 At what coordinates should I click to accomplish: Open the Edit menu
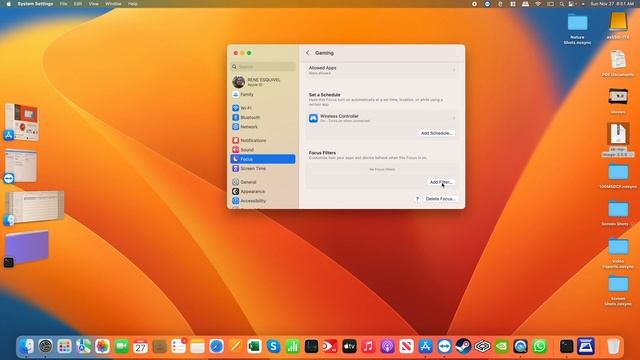click(x=78, y=4)
